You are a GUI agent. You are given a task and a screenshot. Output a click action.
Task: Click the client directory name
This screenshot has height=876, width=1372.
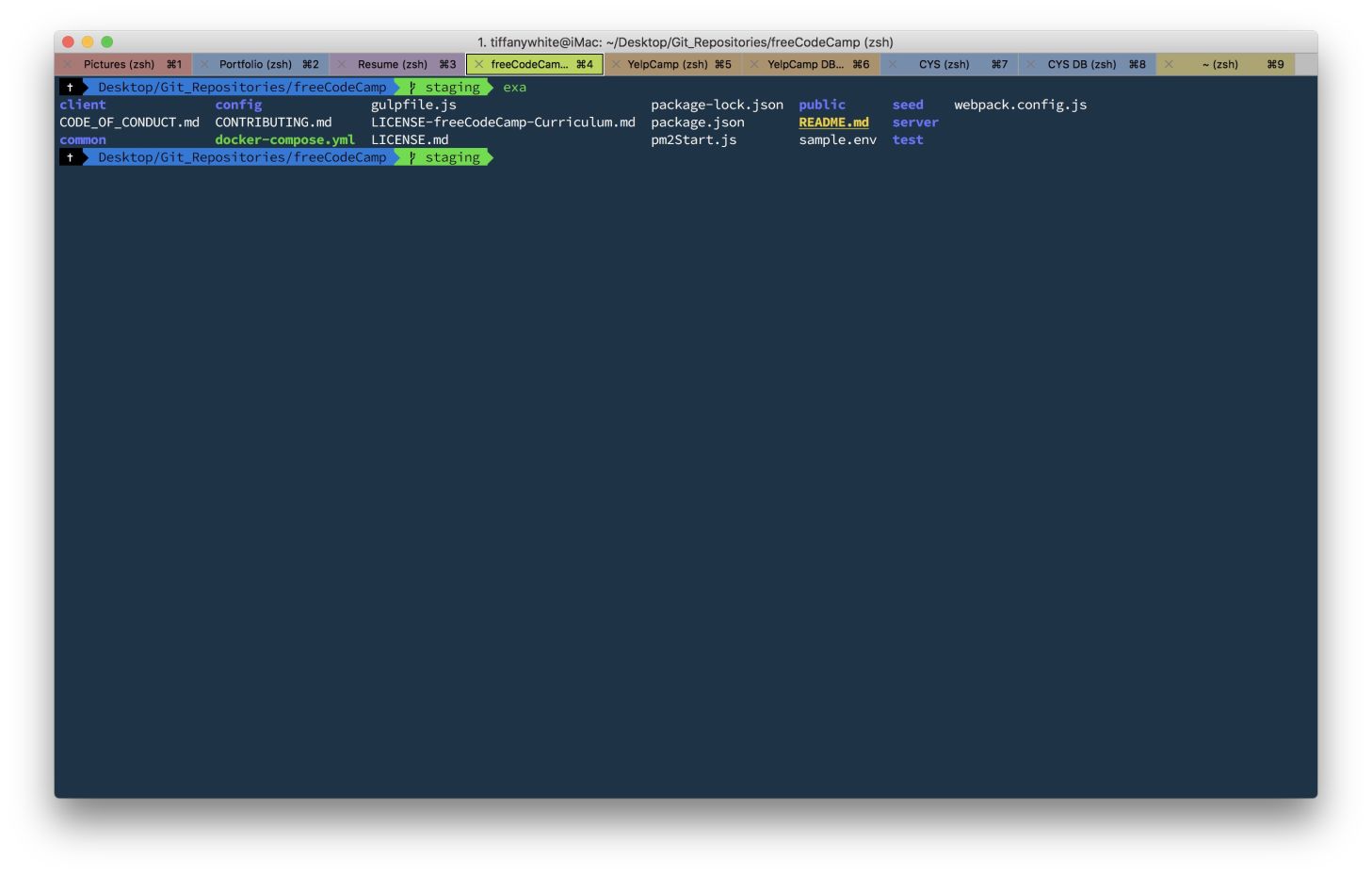click(83, 105)
